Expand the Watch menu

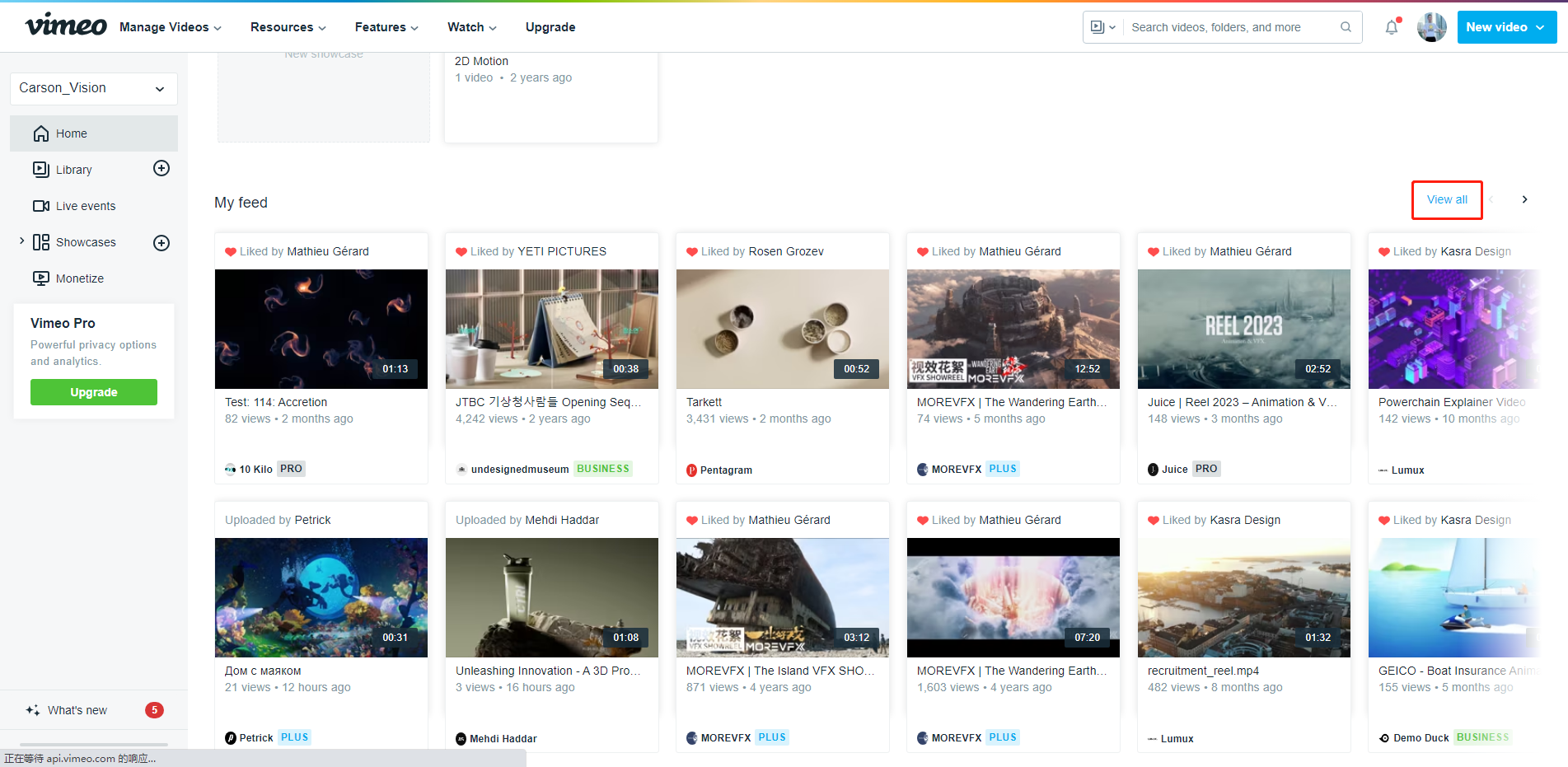point(472,27)
